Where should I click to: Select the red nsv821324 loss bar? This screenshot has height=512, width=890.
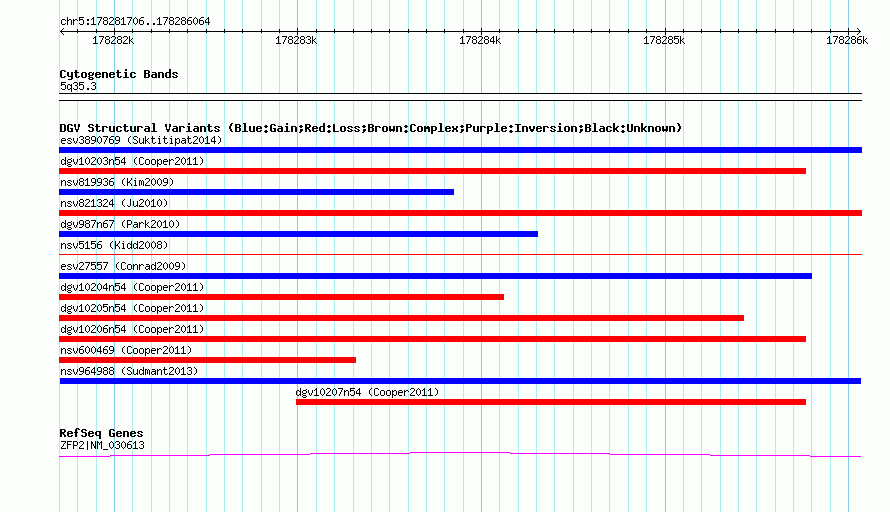tap(460, 213)
